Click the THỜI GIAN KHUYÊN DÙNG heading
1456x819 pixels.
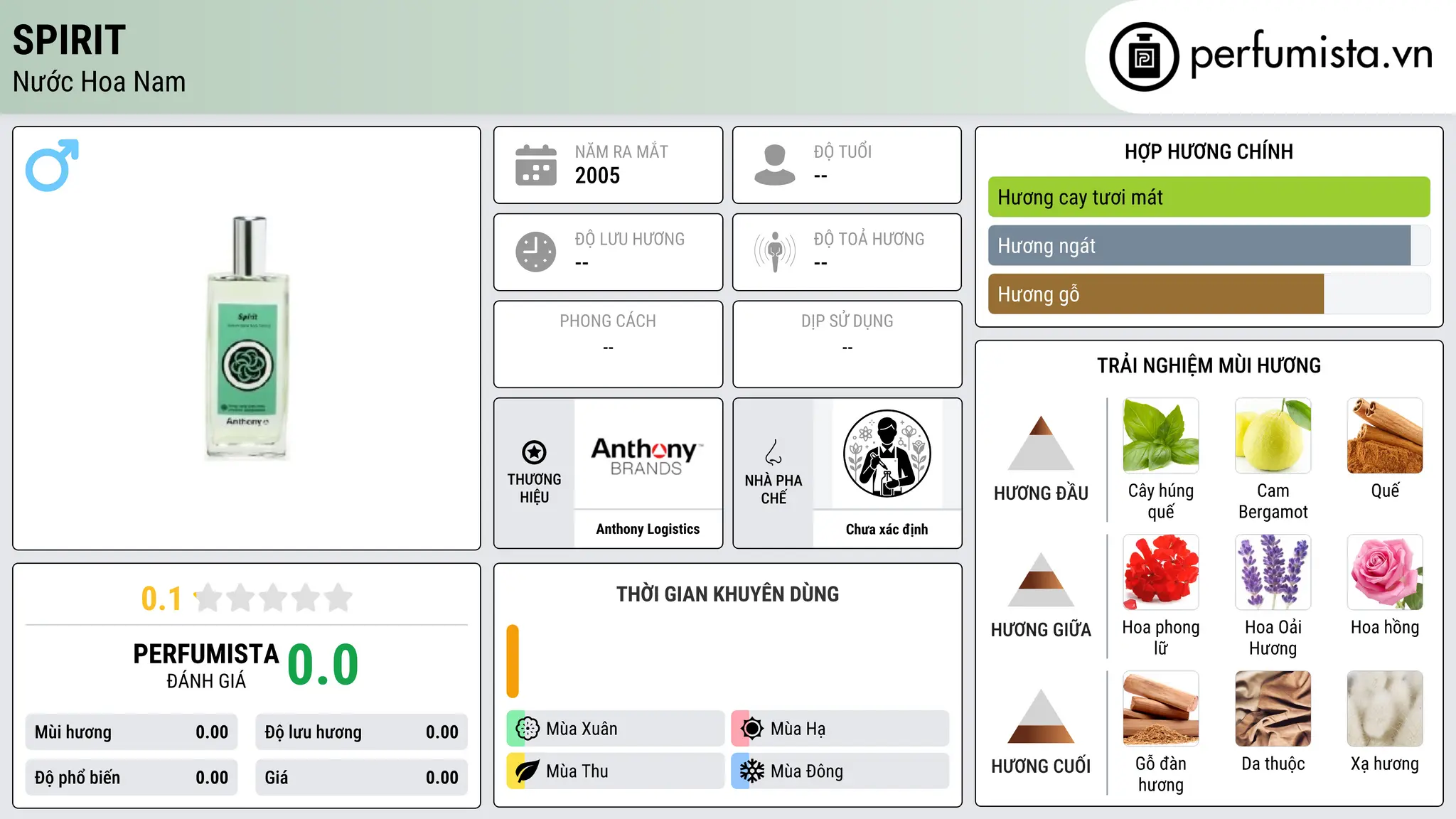pyautogui.click(x=727, y=594)
